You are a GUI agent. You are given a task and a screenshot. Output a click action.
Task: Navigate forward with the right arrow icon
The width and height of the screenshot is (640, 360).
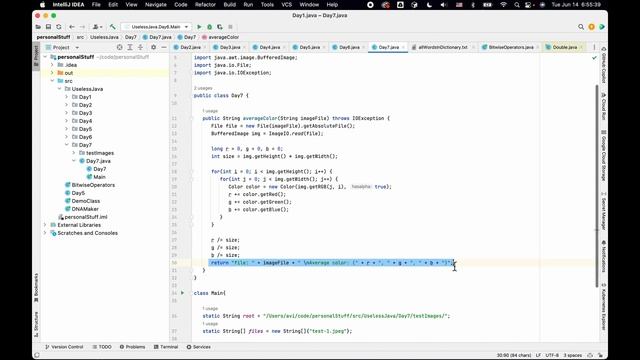coord(82,27)
